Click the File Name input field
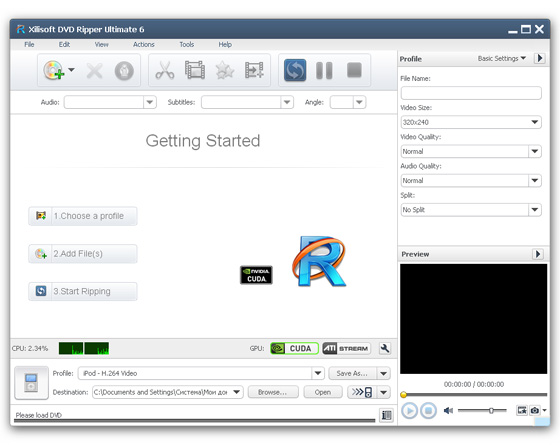560x445 pixels. (471, 93)
